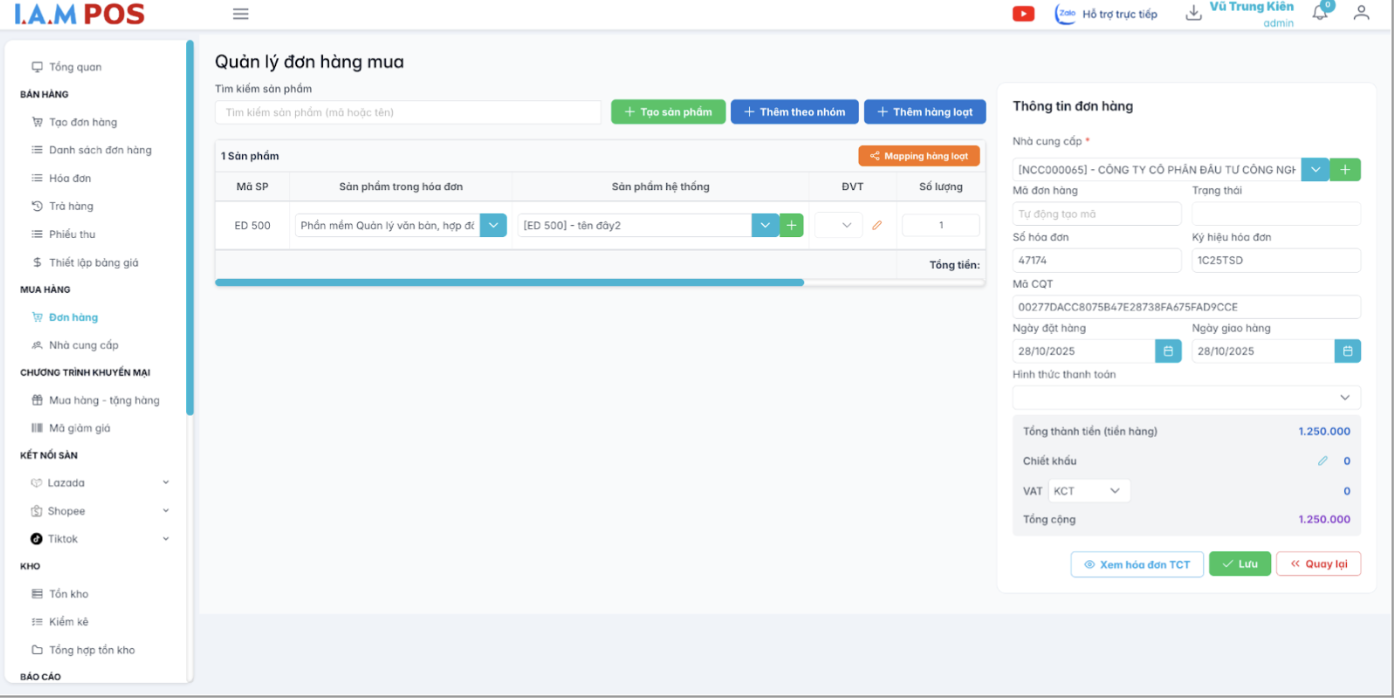
Task: Click the horizontal scrollbar under product table
Action: pyautogui.click(x=509, y=283)
